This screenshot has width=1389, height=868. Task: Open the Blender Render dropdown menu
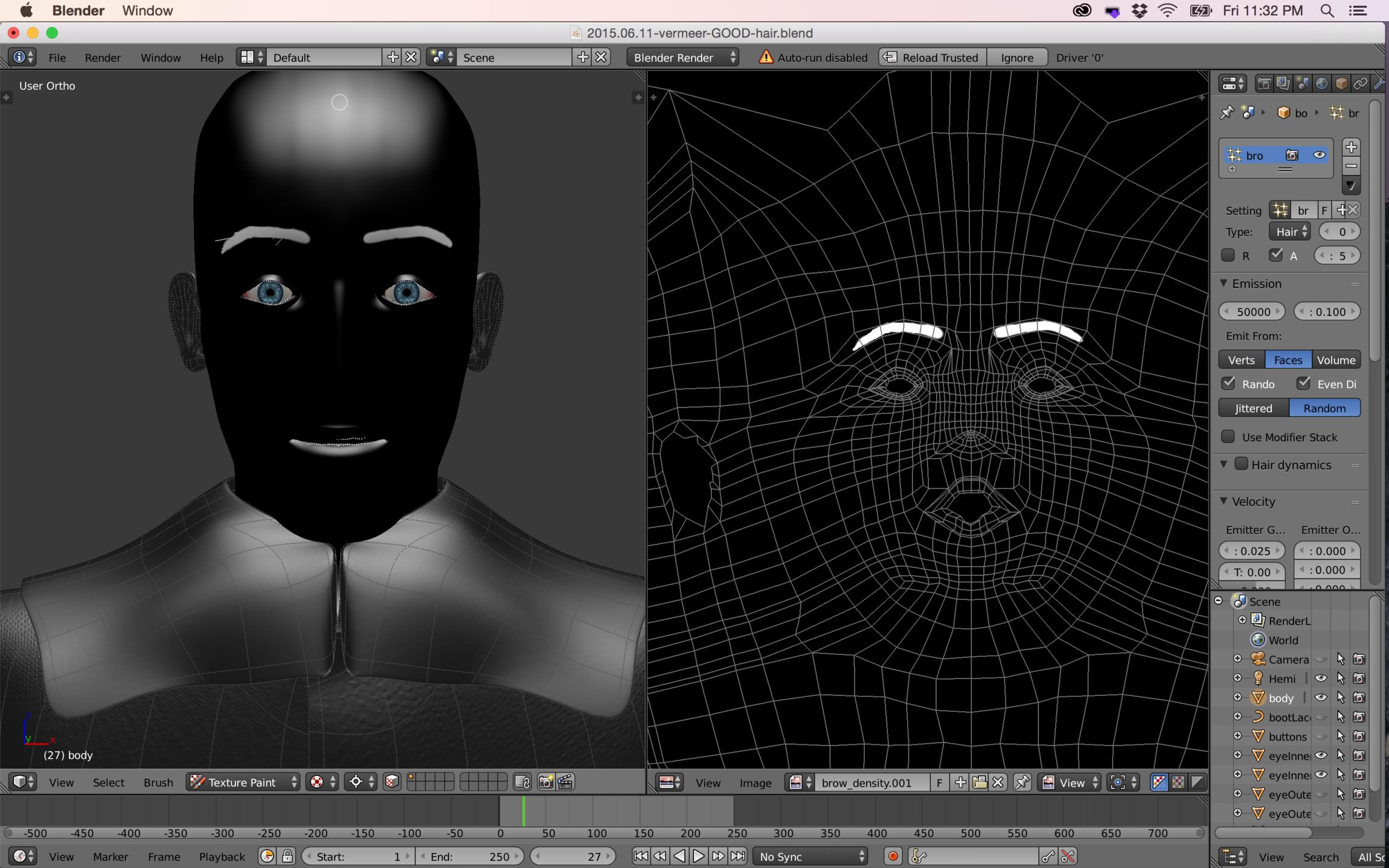tap(684, 57)
